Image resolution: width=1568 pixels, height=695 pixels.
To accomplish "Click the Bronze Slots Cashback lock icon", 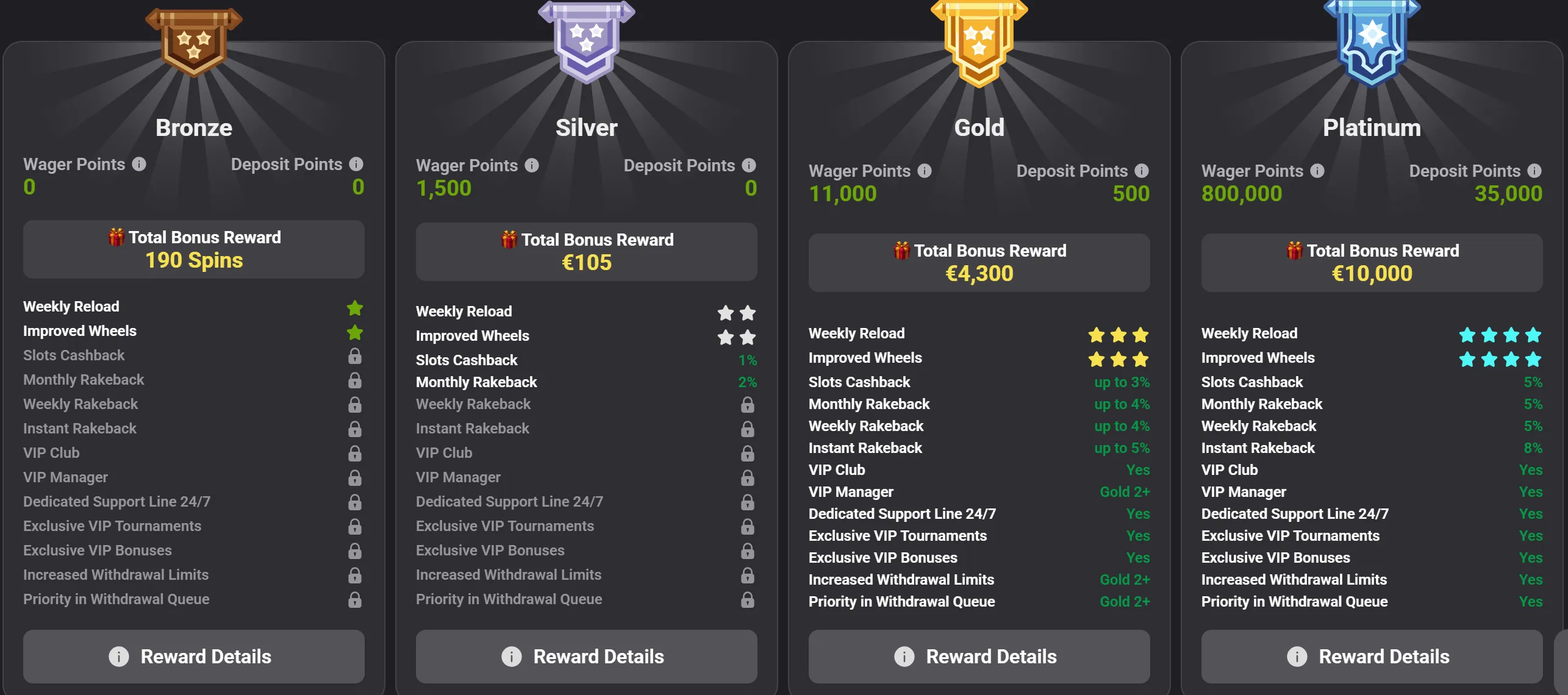I will [x=355, y=356].
